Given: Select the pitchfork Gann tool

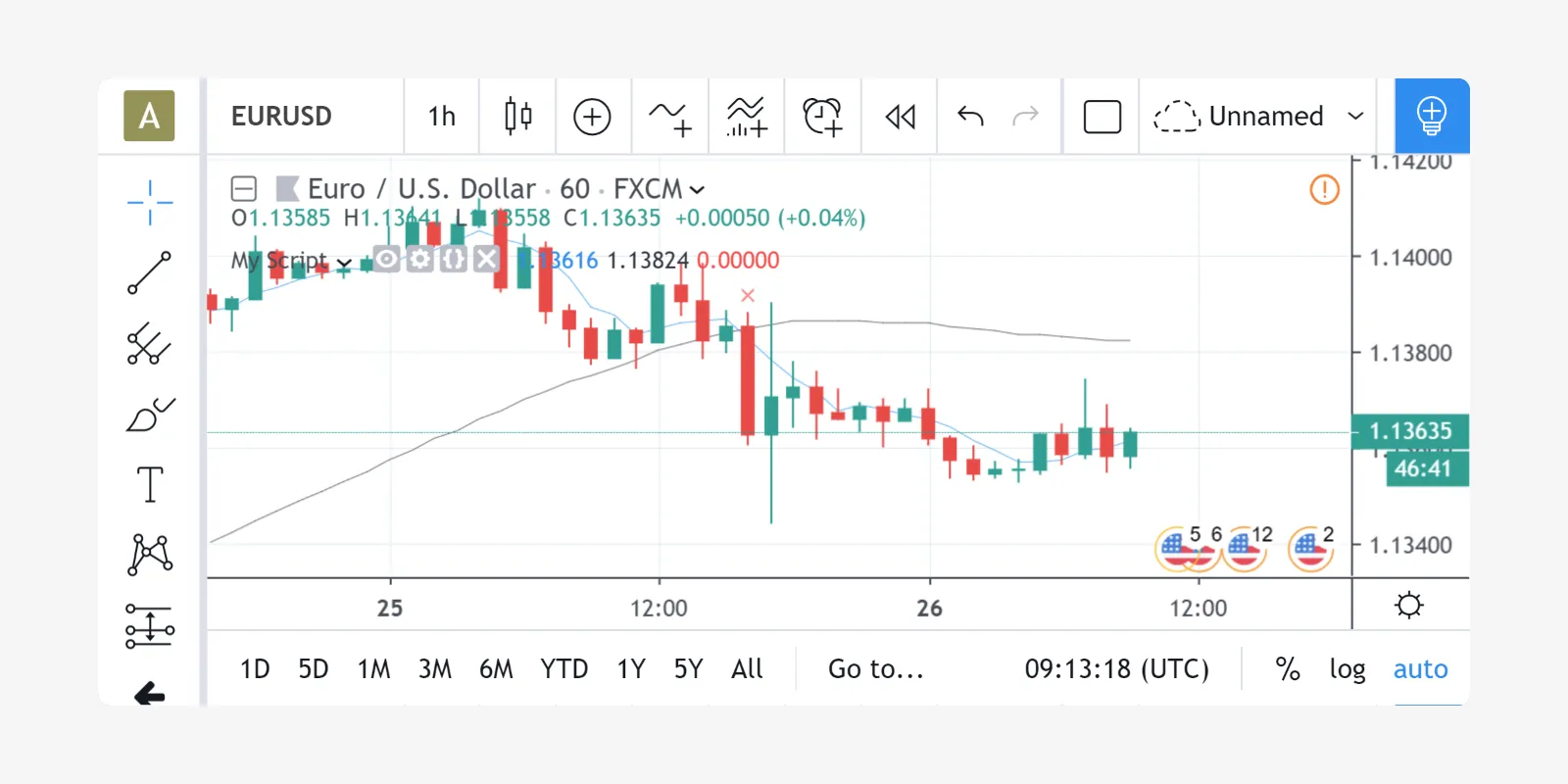Looking at the screenshot, I should pos(150,343).
